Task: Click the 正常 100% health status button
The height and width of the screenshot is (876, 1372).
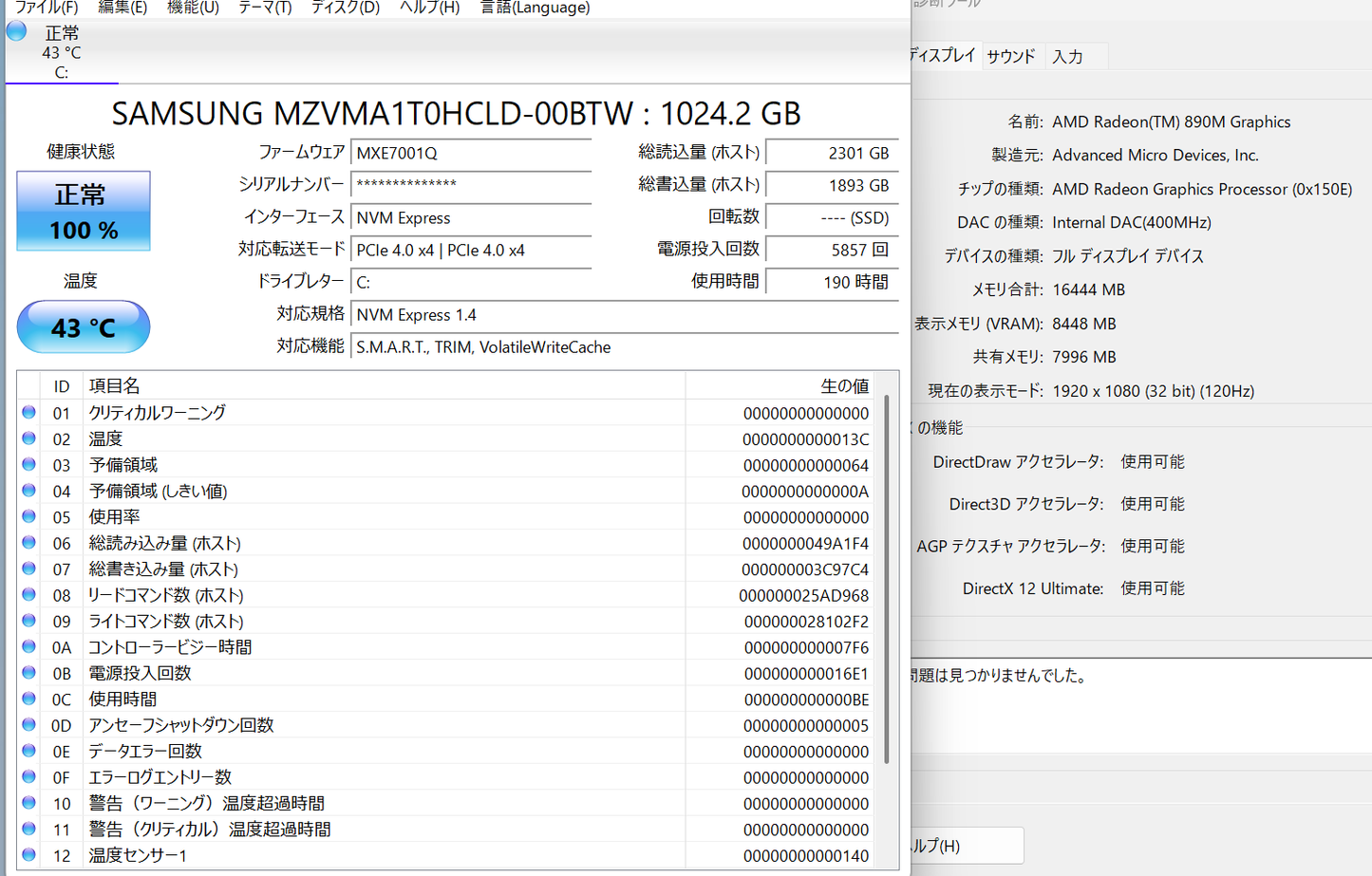Action: (x=84, y=211)
